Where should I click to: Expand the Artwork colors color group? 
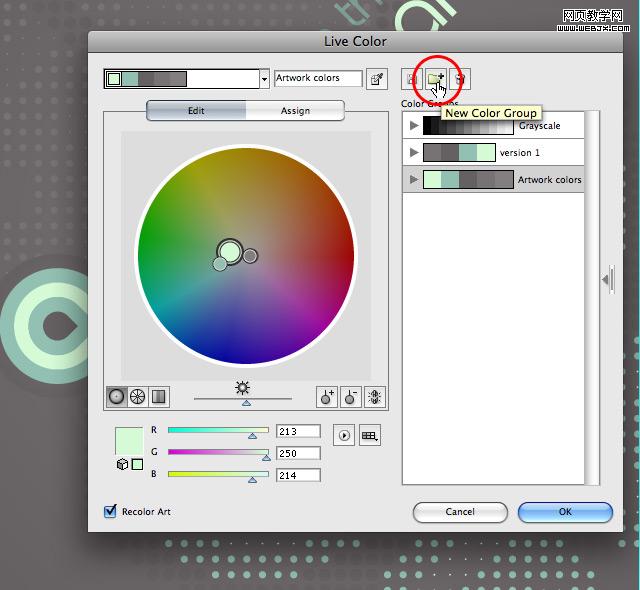[414, 179]
